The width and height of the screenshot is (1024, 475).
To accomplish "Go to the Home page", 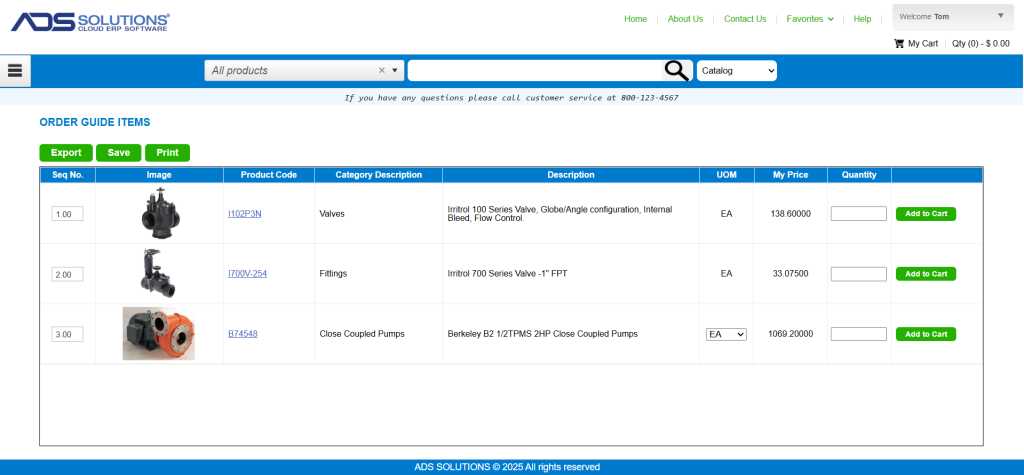I will point(635,19).
